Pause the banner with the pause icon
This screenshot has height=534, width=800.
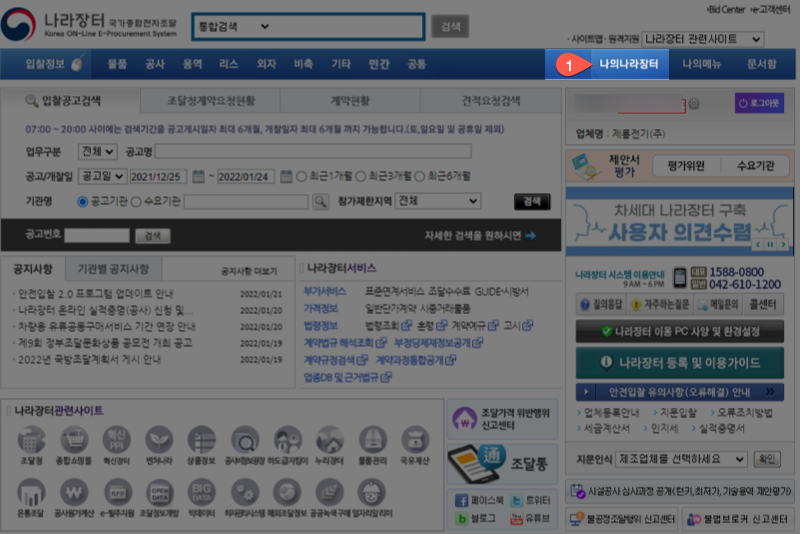pos(770,244)
